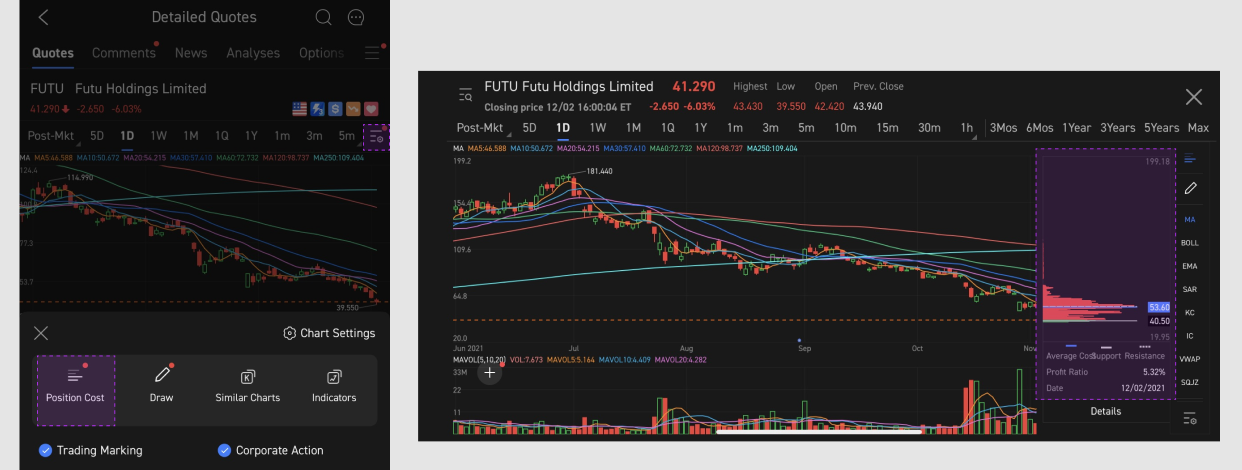Viewport: 1242px width, 470px height.
Task: Open Similar Charts
Action: pos(247,387)
